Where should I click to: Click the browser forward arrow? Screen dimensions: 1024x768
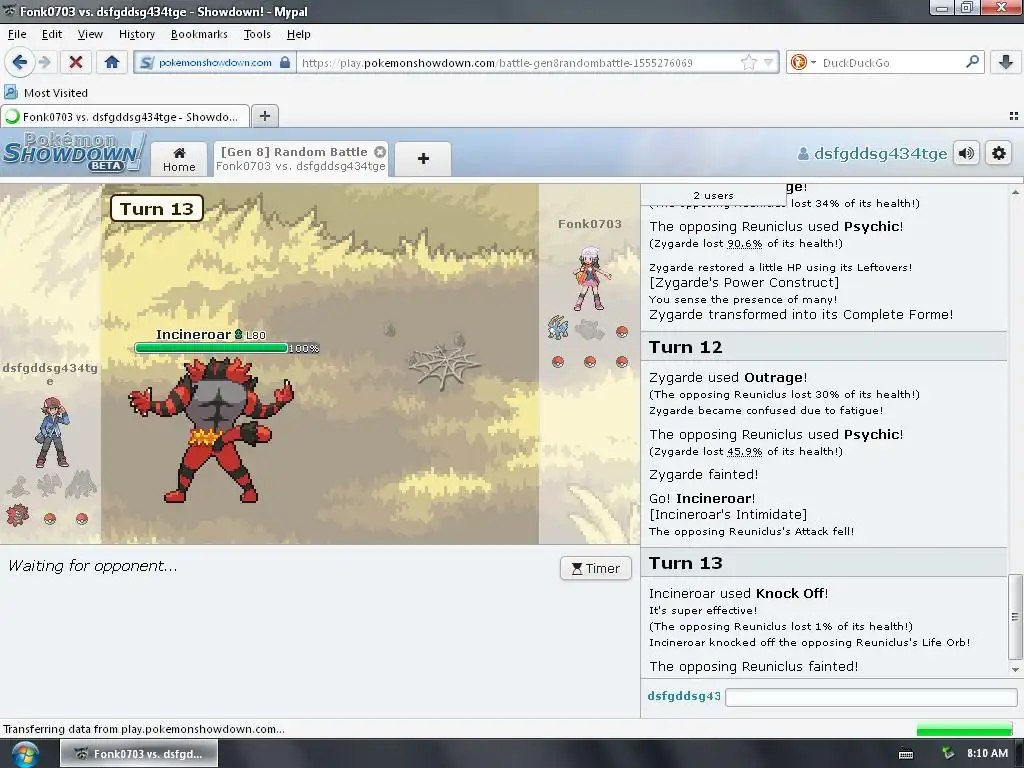coord(44,62)
